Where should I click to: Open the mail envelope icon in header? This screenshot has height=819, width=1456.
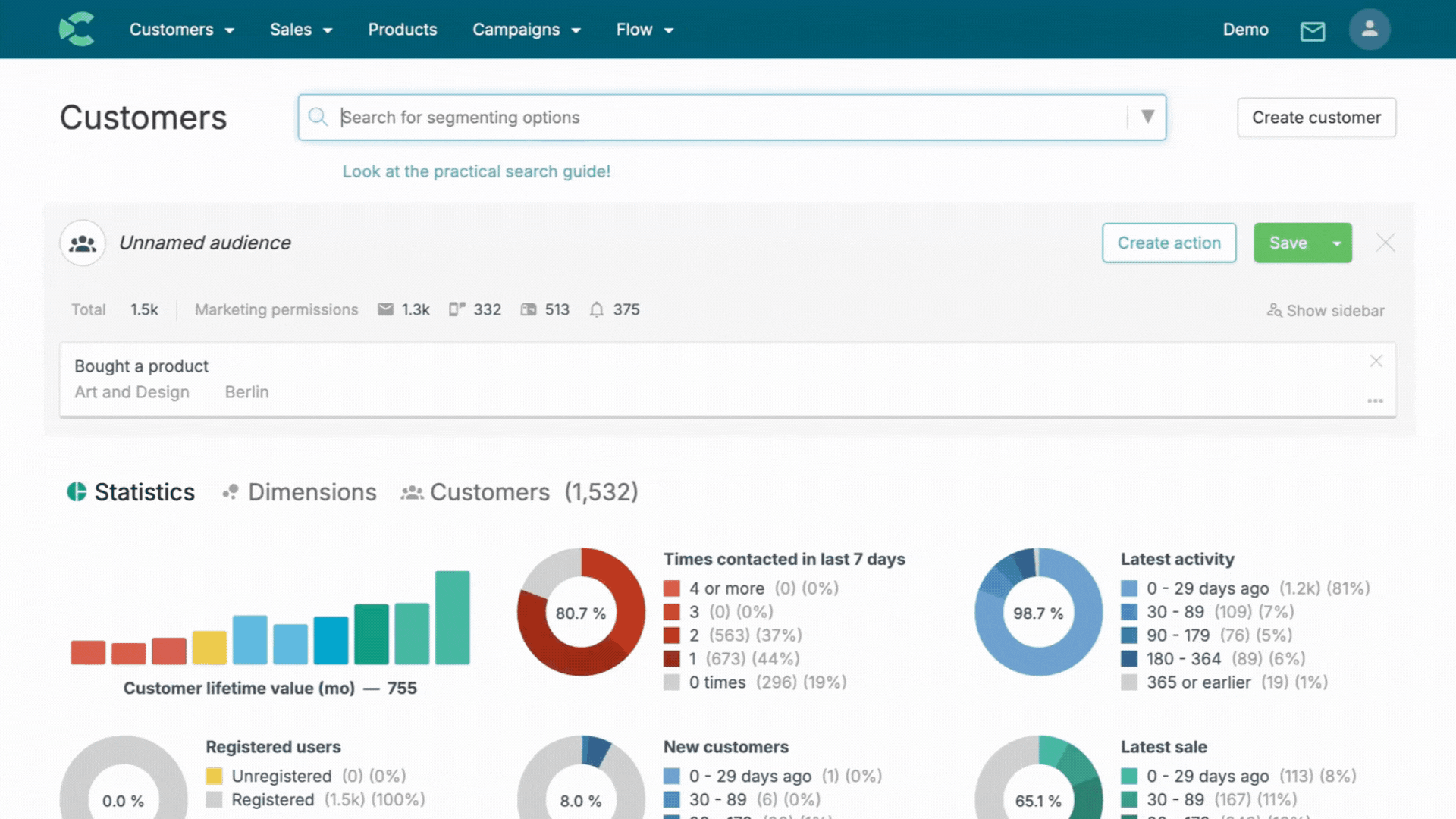[1312, 31]
